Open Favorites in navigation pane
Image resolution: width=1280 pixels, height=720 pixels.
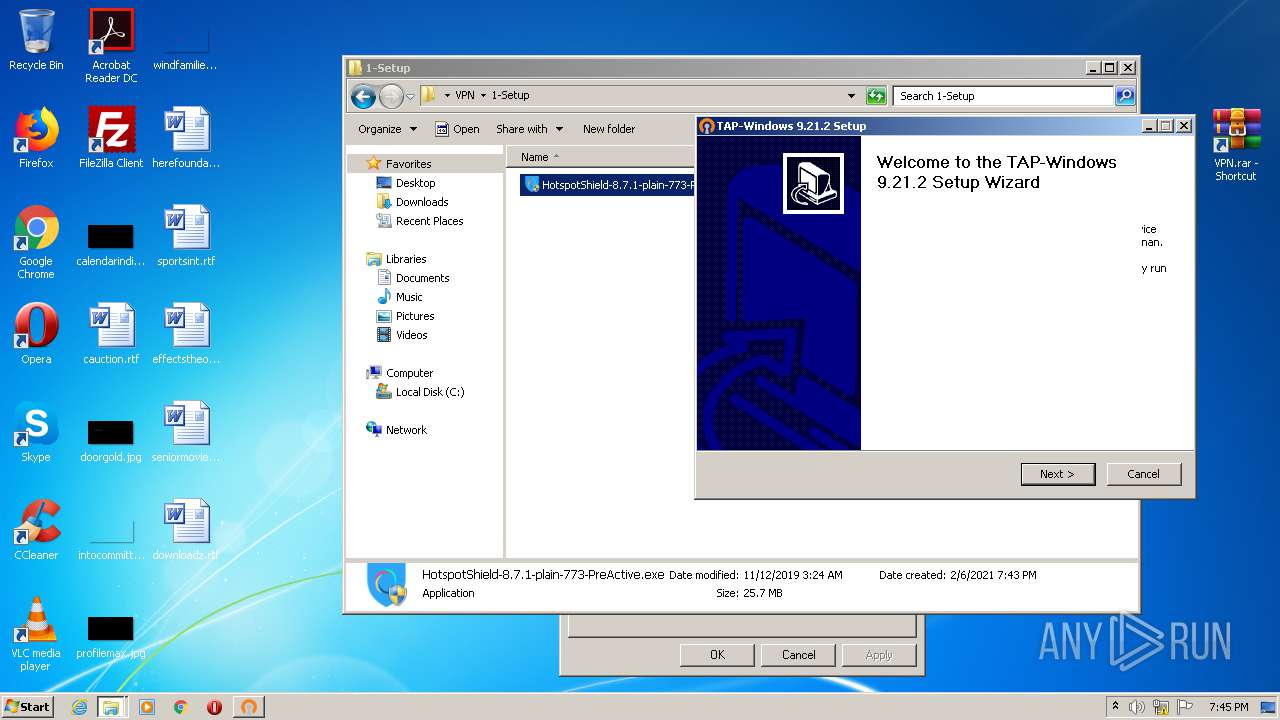click(408, 164)
